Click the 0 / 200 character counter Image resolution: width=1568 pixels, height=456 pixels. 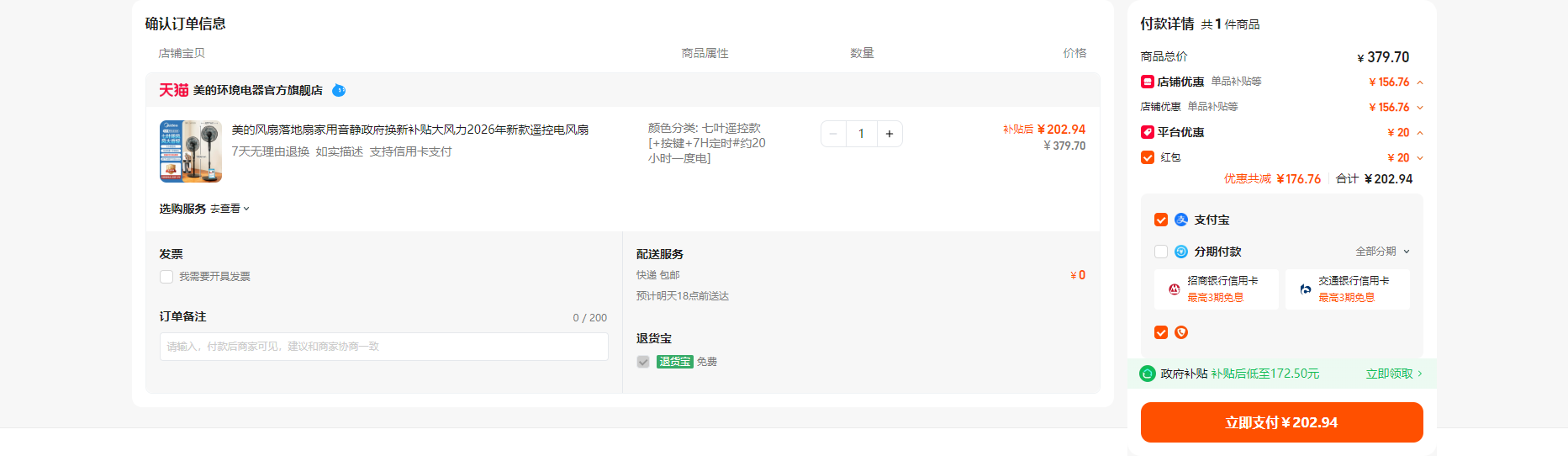pos(590,318)
